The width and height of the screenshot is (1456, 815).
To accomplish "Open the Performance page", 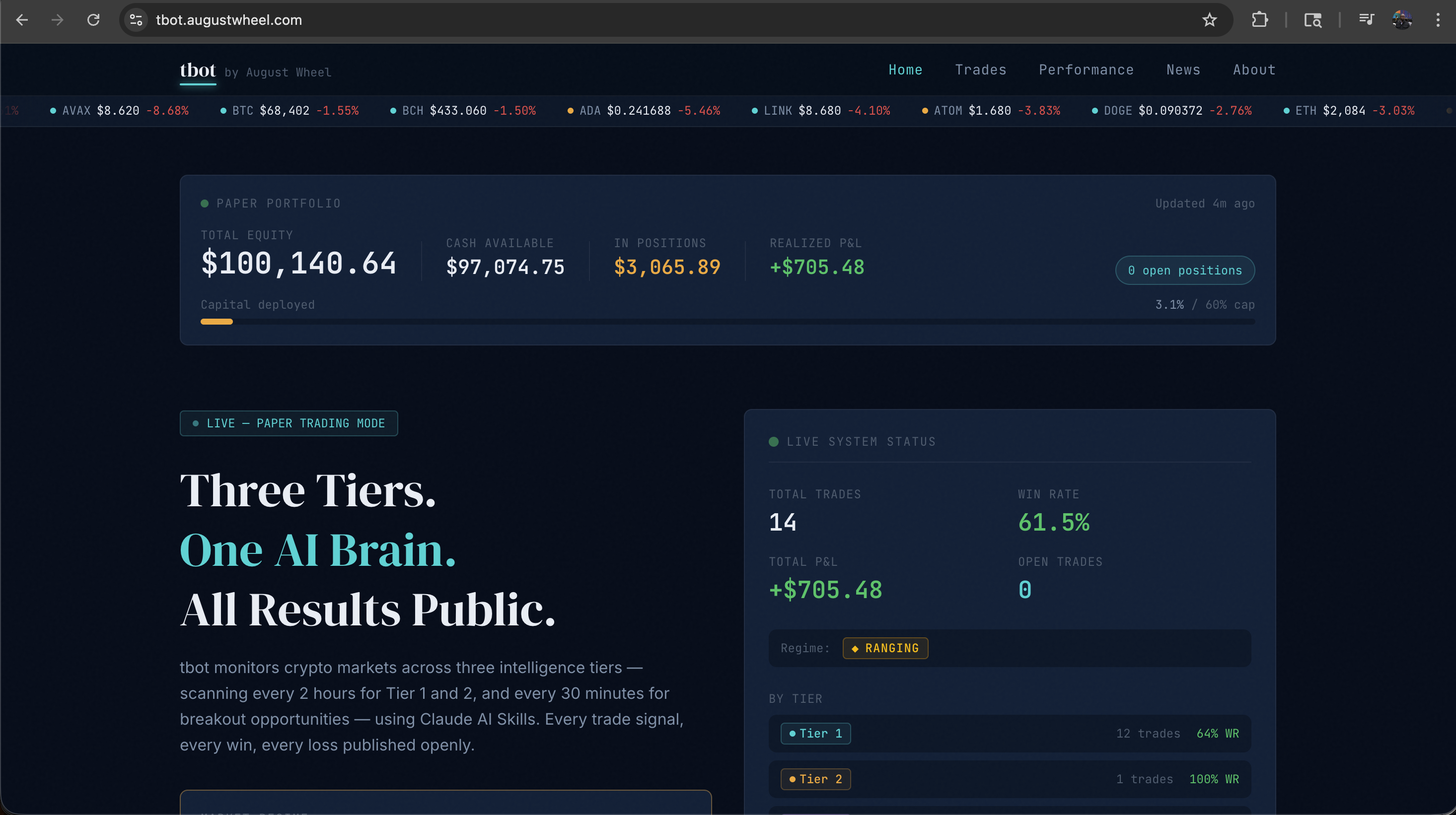I will click(x=1086, y=69).
